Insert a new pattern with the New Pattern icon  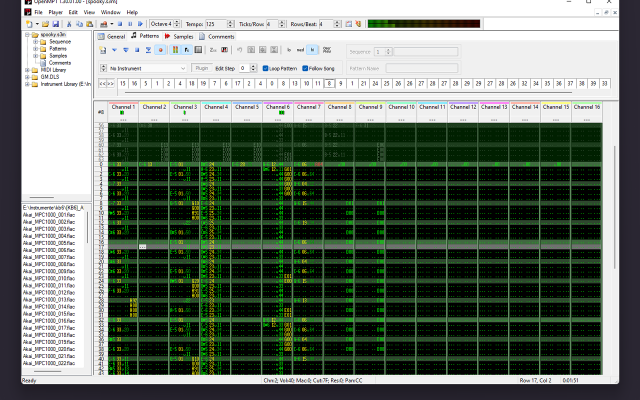tap(103, 50)
